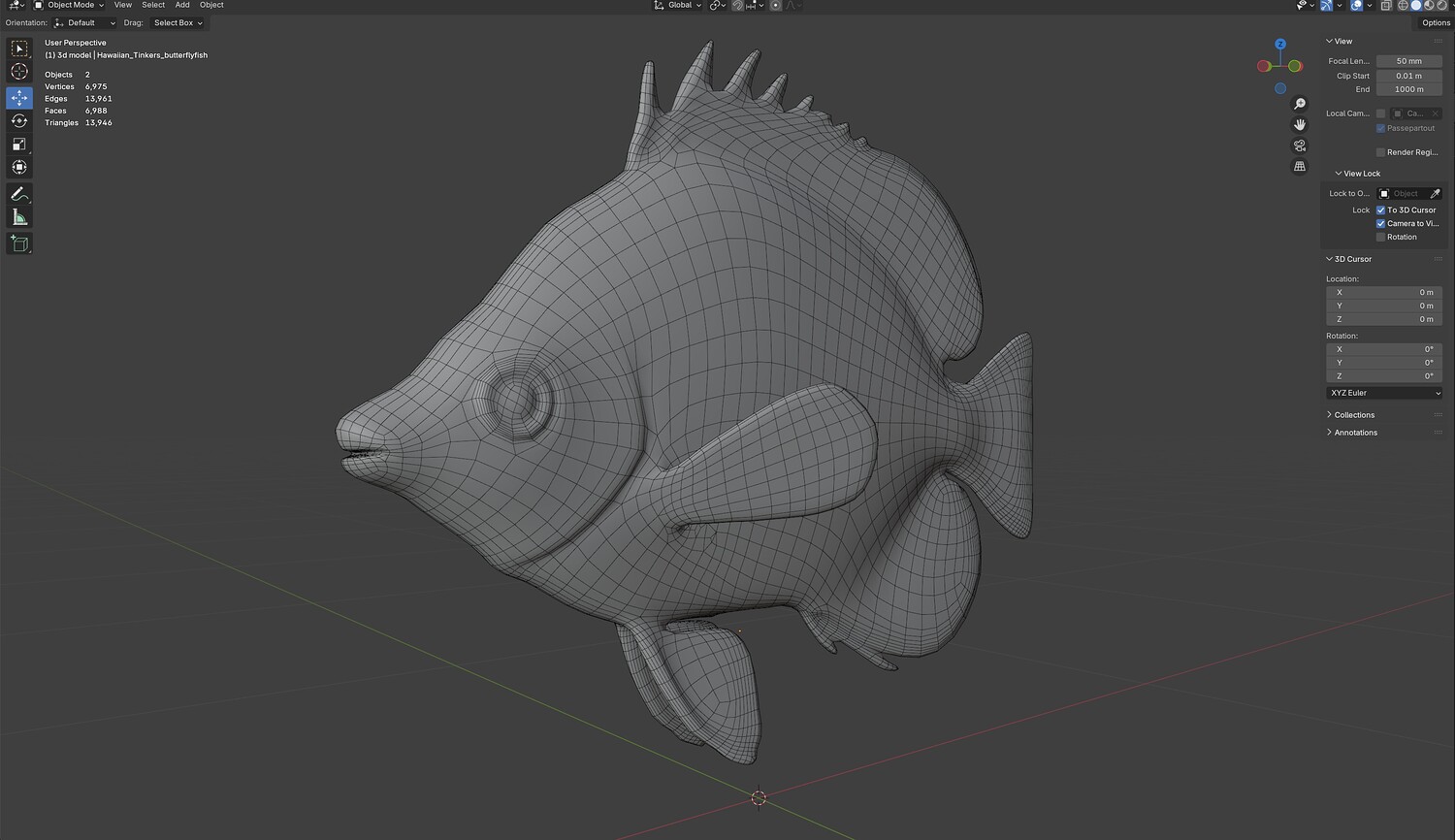Open the Select menu
Viewport: 1455px width, 840px height.
(x=153, y=5)
